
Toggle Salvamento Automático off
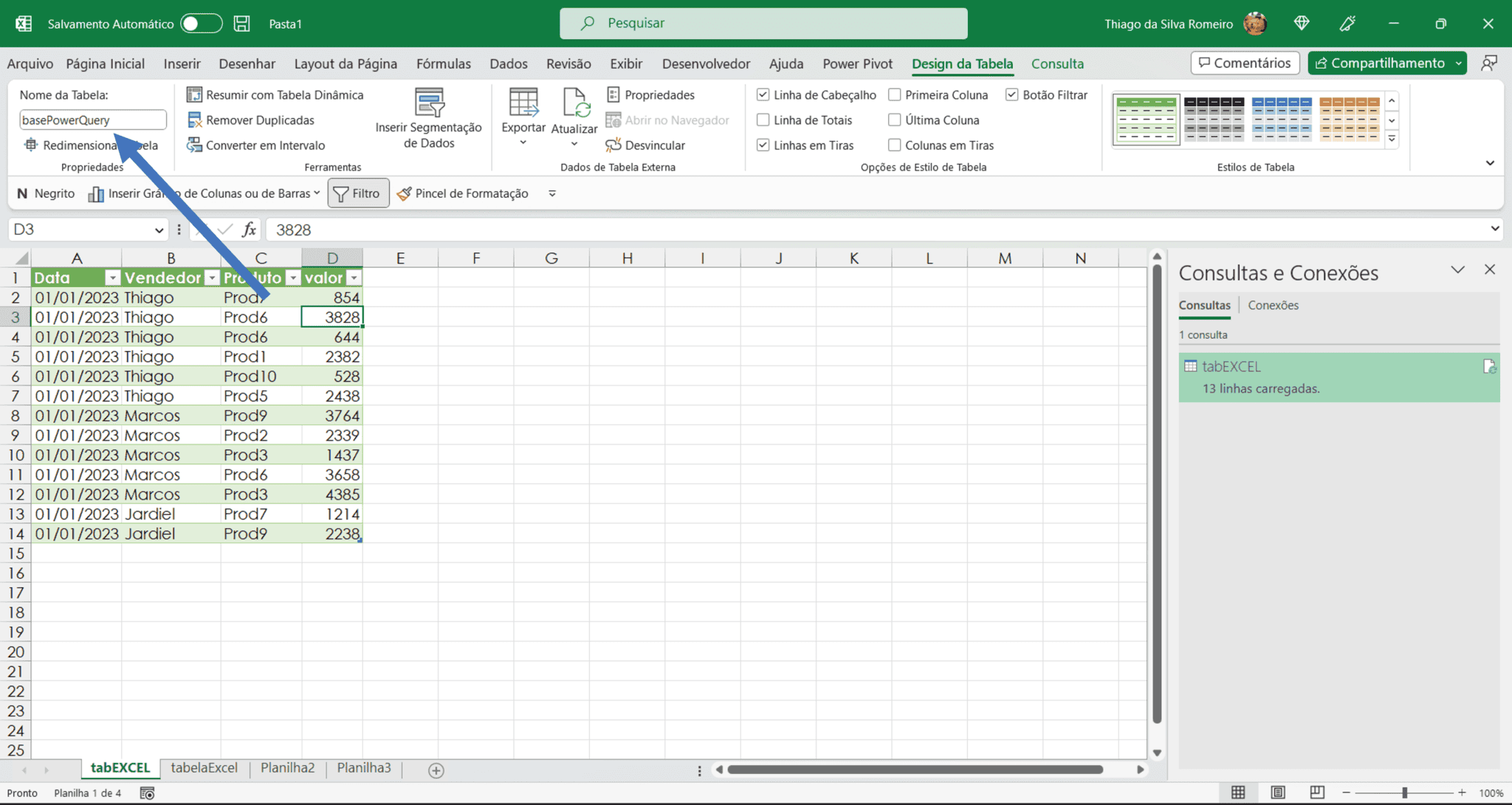pyautogui.click(x=201, y=23)
